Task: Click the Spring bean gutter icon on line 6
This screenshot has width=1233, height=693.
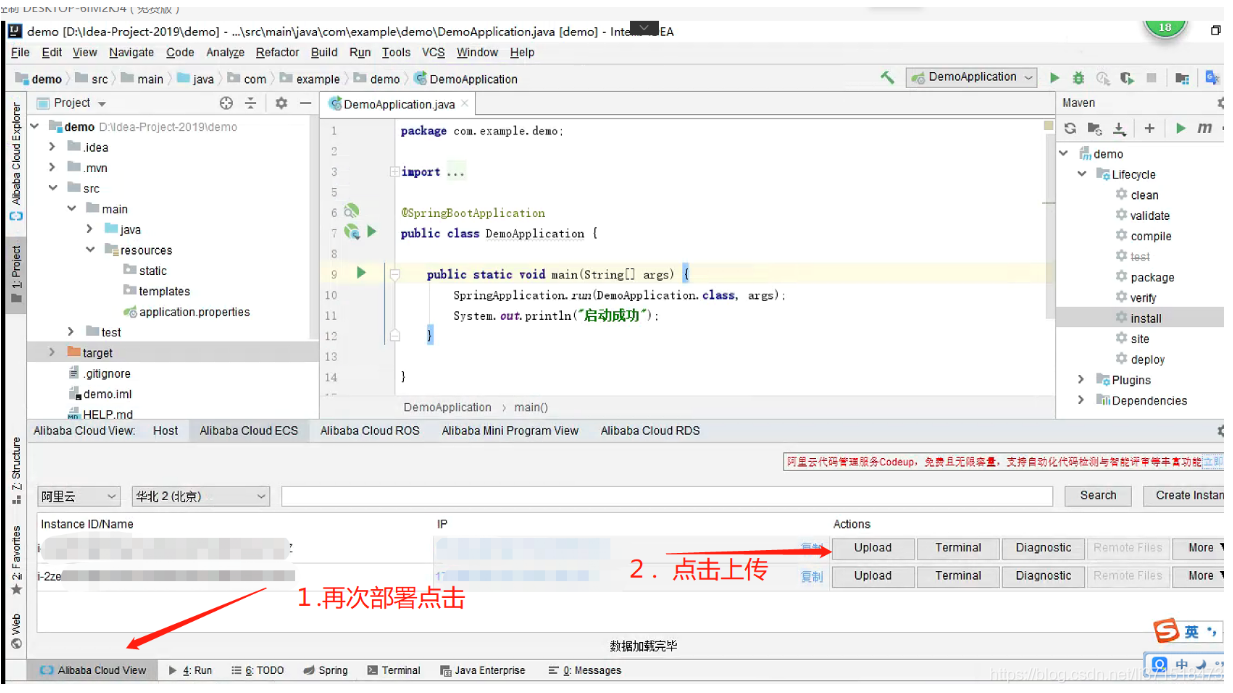Action: coord(351,211)
